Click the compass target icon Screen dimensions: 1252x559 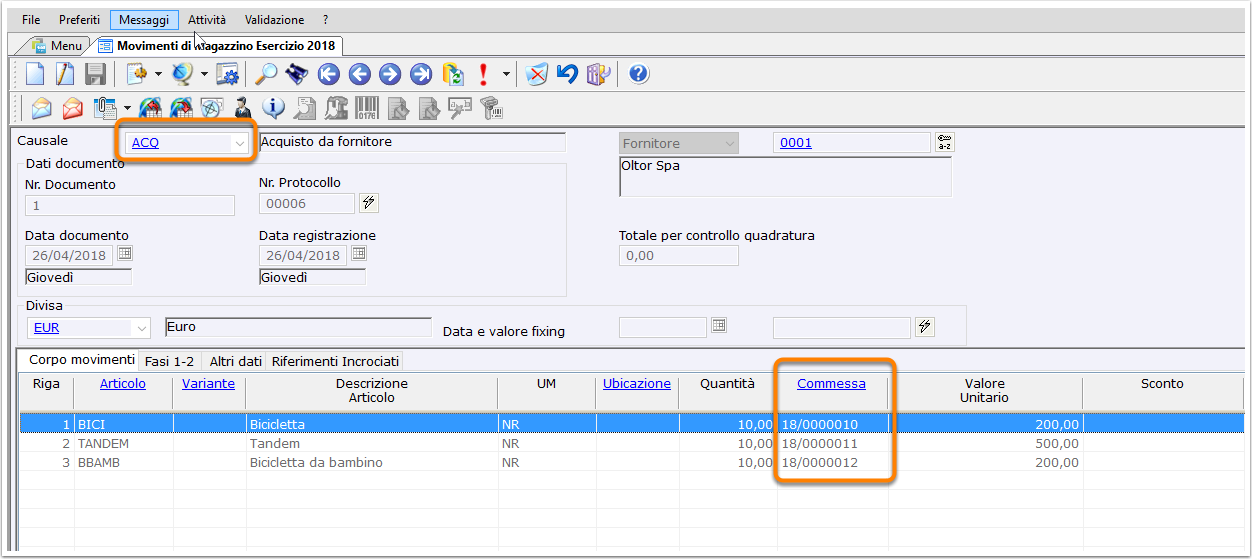pyautogui.click(x=211, y=107)
